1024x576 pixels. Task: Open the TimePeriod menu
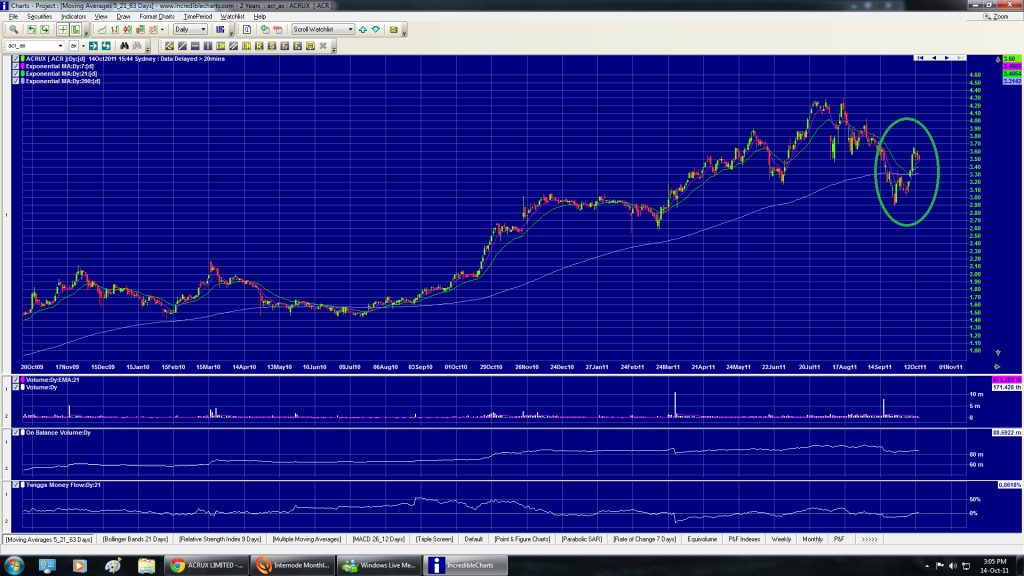point(198,16)
